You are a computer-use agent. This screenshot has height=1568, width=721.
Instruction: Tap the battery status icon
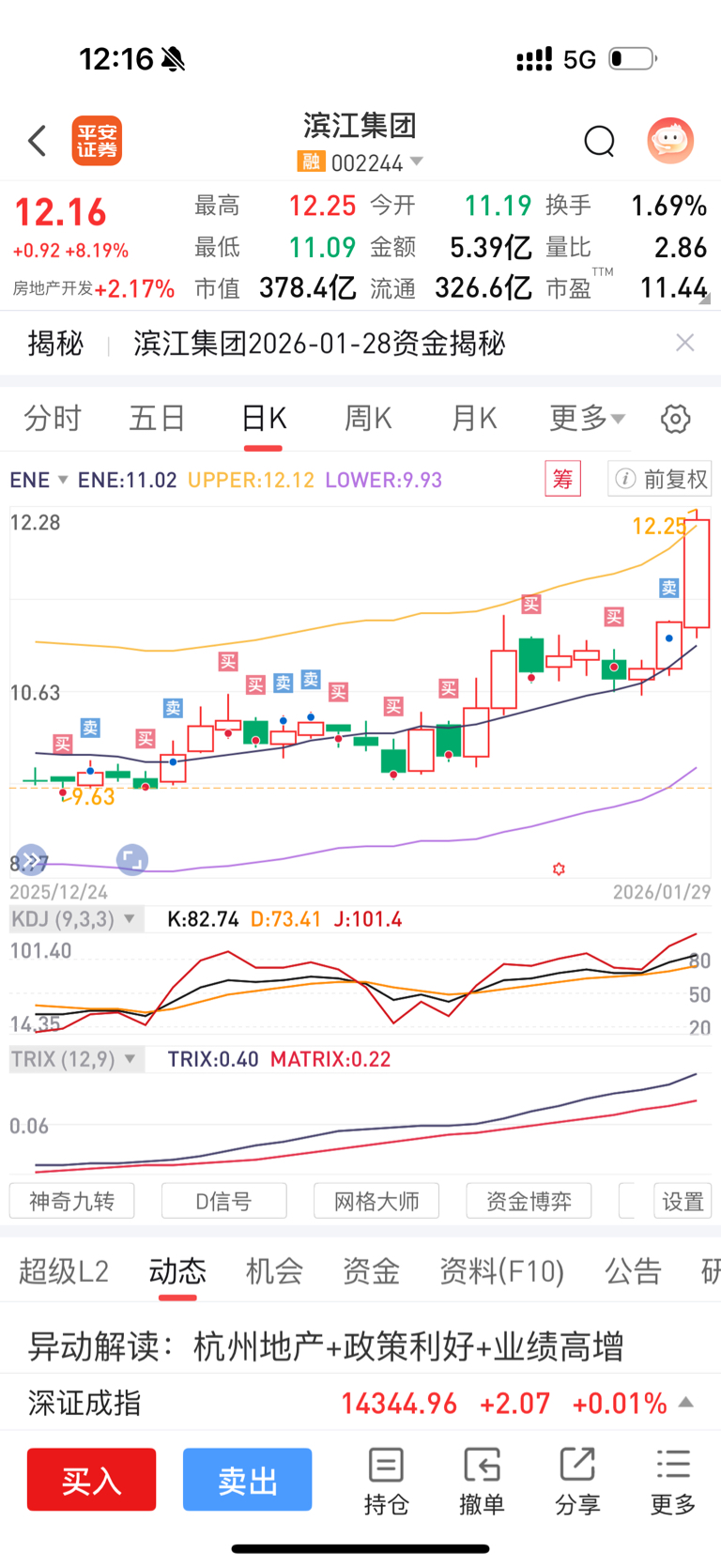633,58
